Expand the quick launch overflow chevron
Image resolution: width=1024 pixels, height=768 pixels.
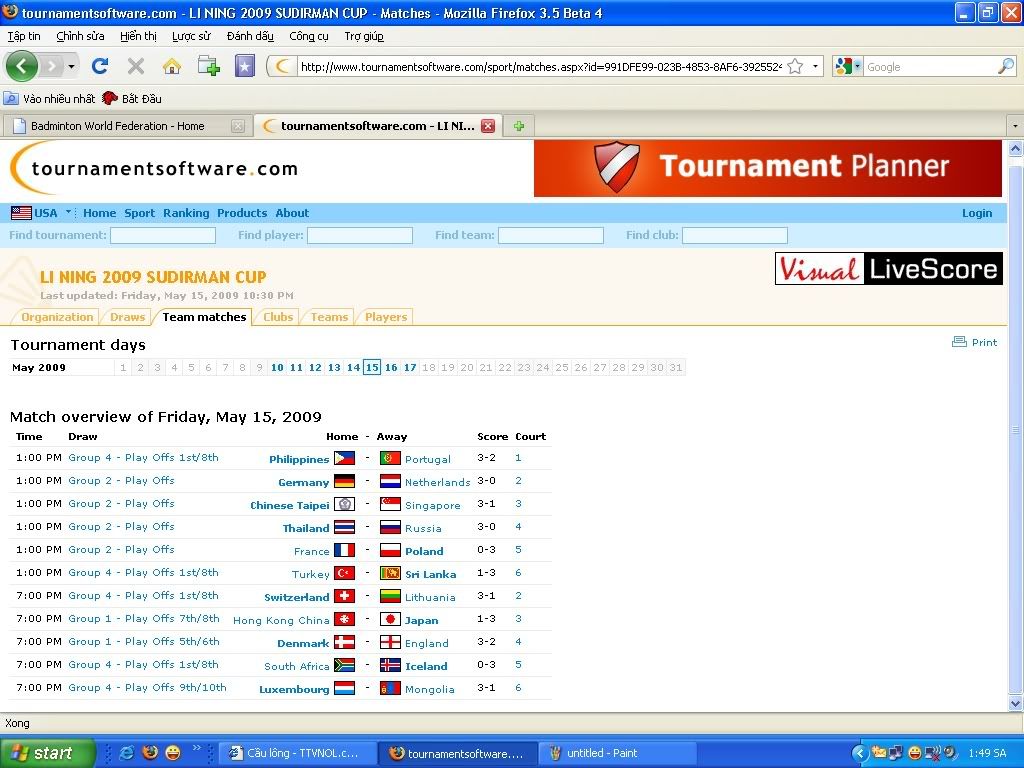[x=196, y=748]
